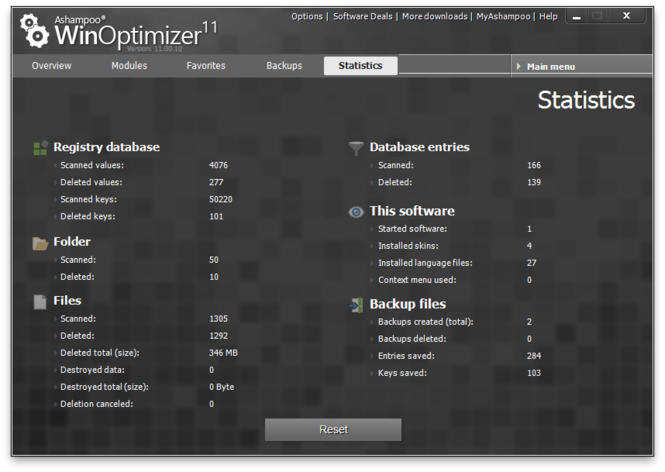Open the Software Deals link
665x472 pixels.
[x=363, y=17]
